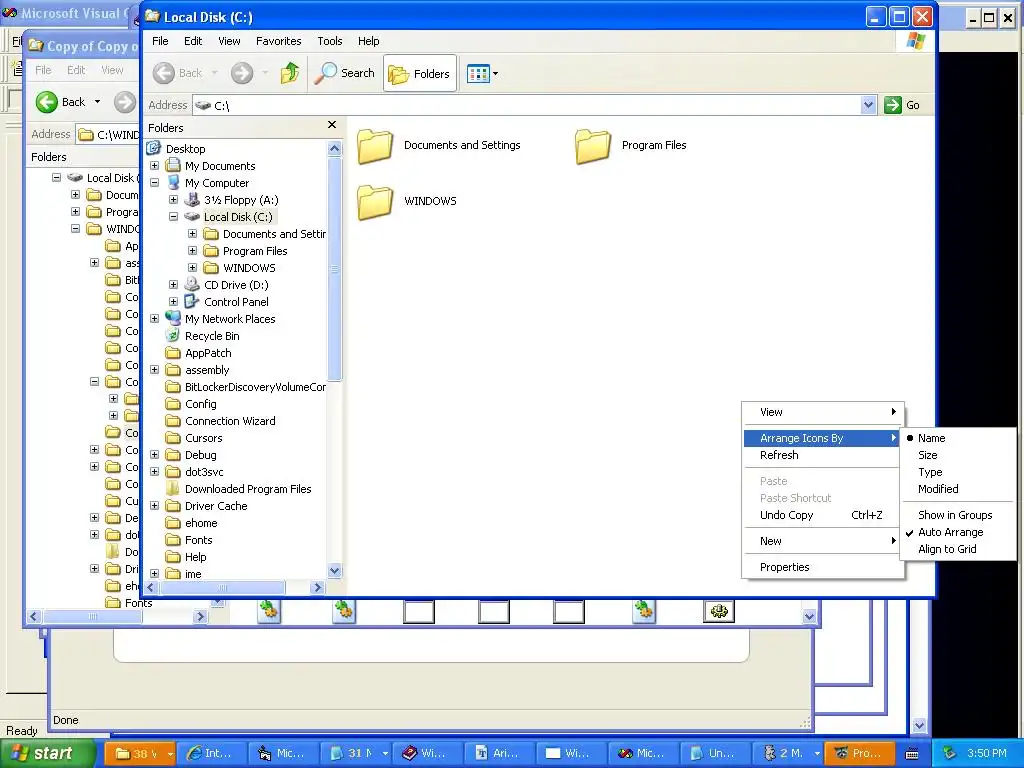The image size is (1024, 768).
Task: Select the WINDOWS folder icon in main pane
Action: [375, 201]
